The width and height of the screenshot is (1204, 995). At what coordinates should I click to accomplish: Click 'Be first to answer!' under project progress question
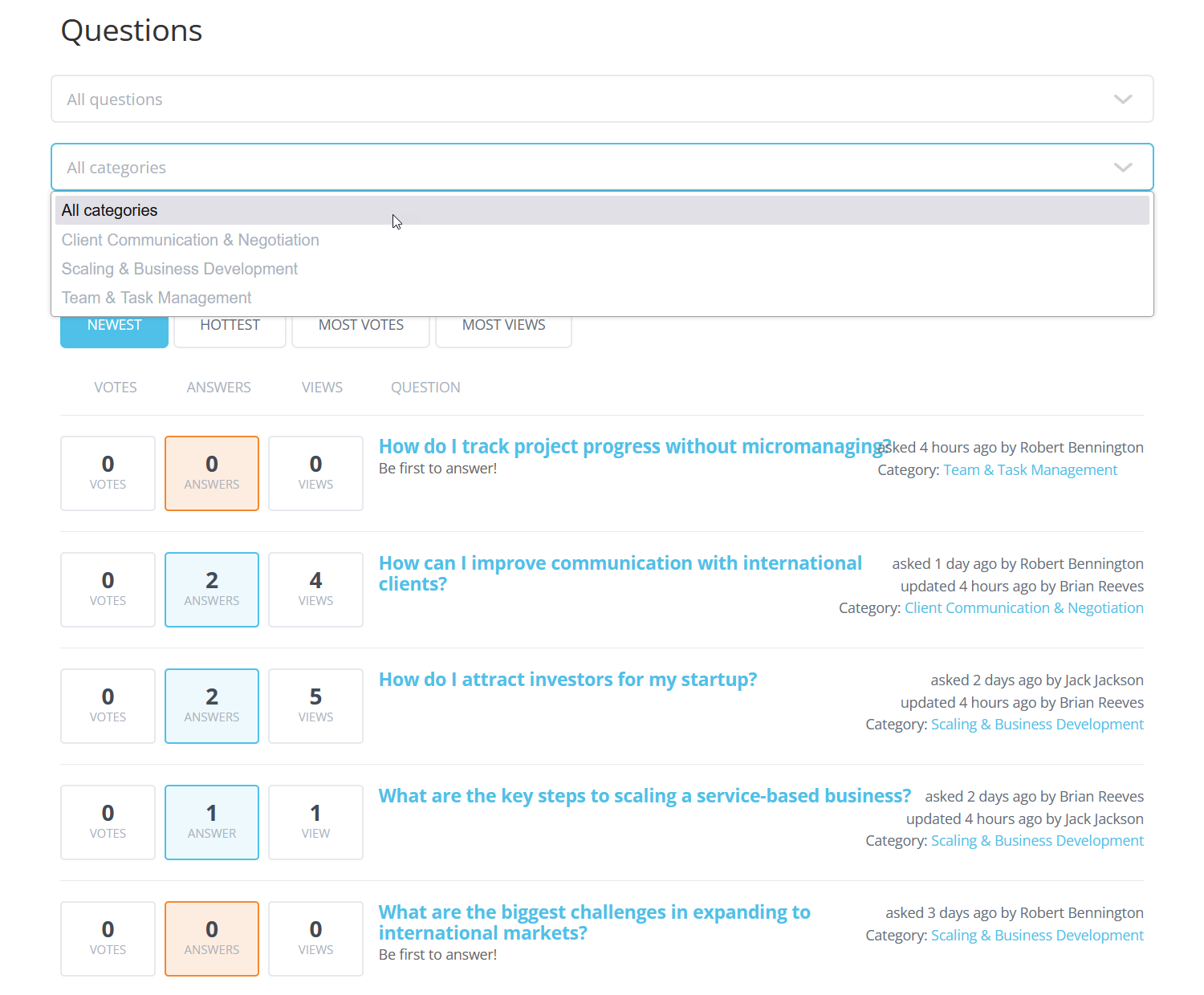coord(437,469)
